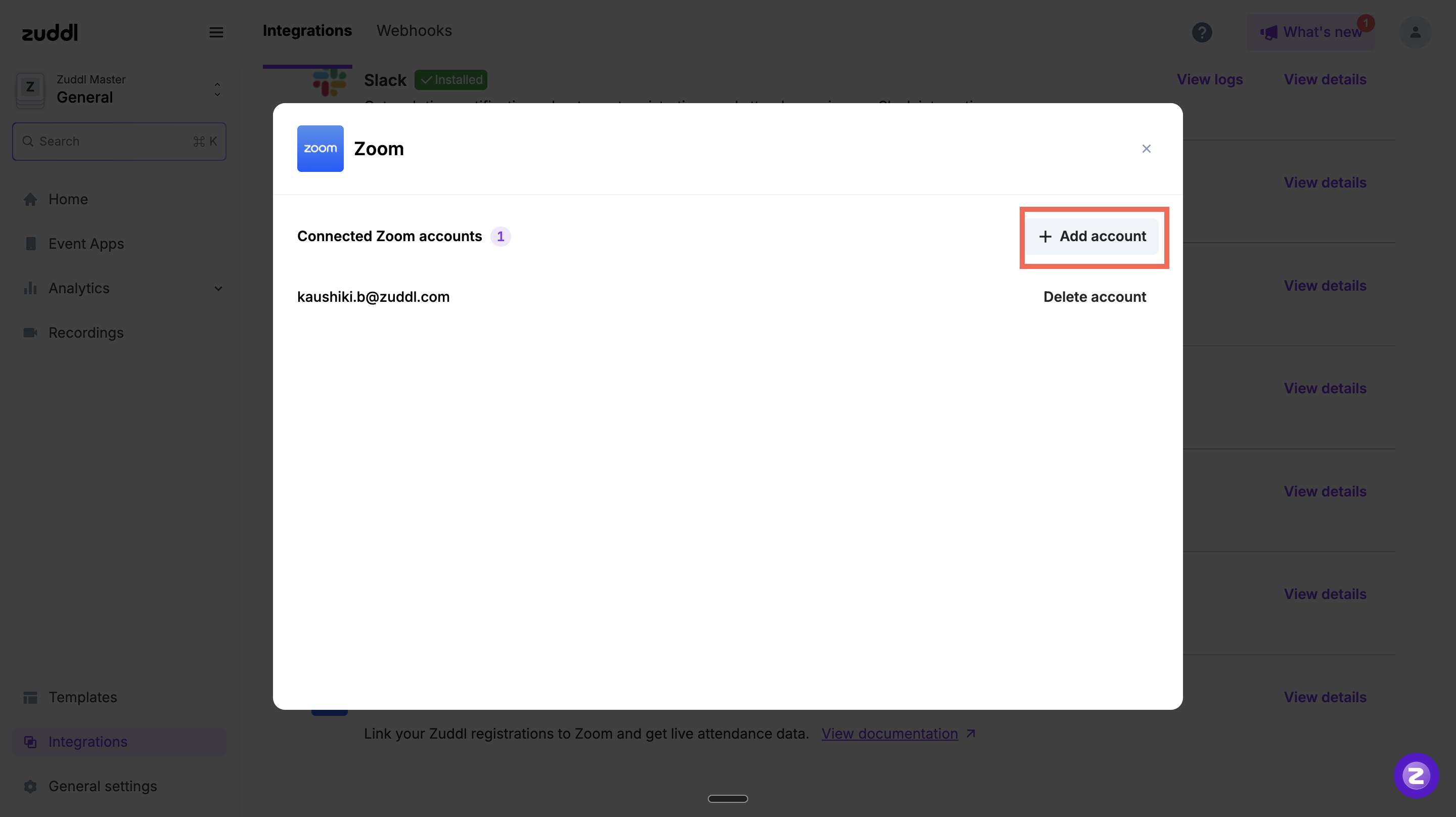The height and width of the screenshot is (817, 1456).
Task: Open View details for Slack
Action: [x=1325, y=80]
